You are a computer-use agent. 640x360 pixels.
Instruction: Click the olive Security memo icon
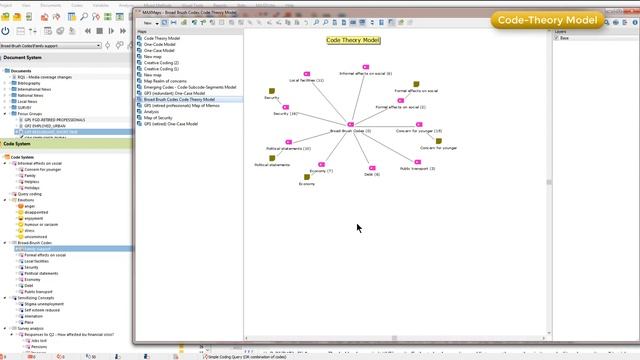coord(272,91)
